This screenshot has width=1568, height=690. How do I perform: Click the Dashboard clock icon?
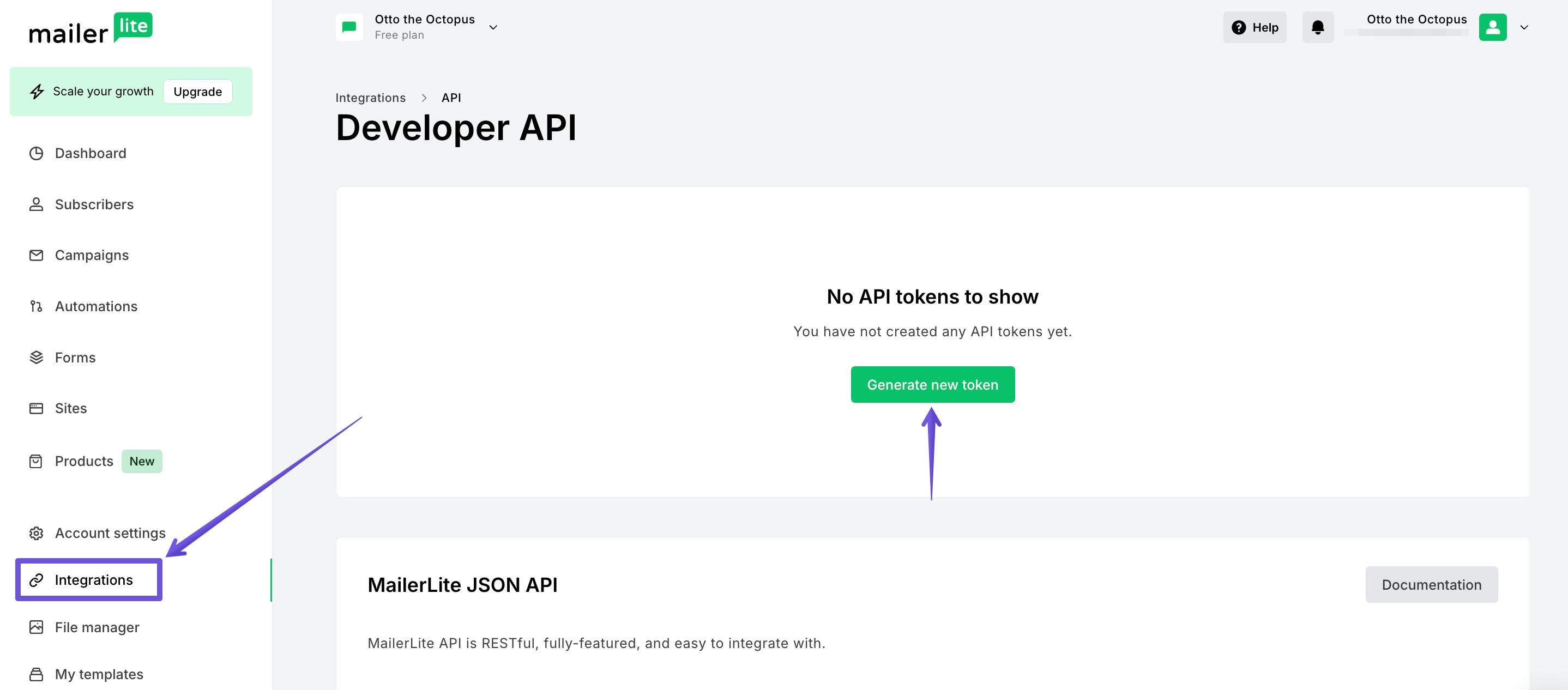pos(37,153)
